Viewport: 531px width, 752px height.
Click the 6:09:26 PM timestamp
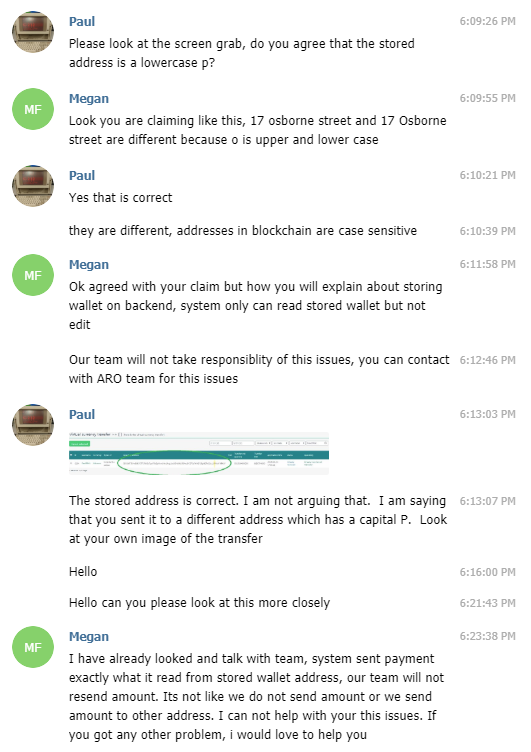point(487,21)
